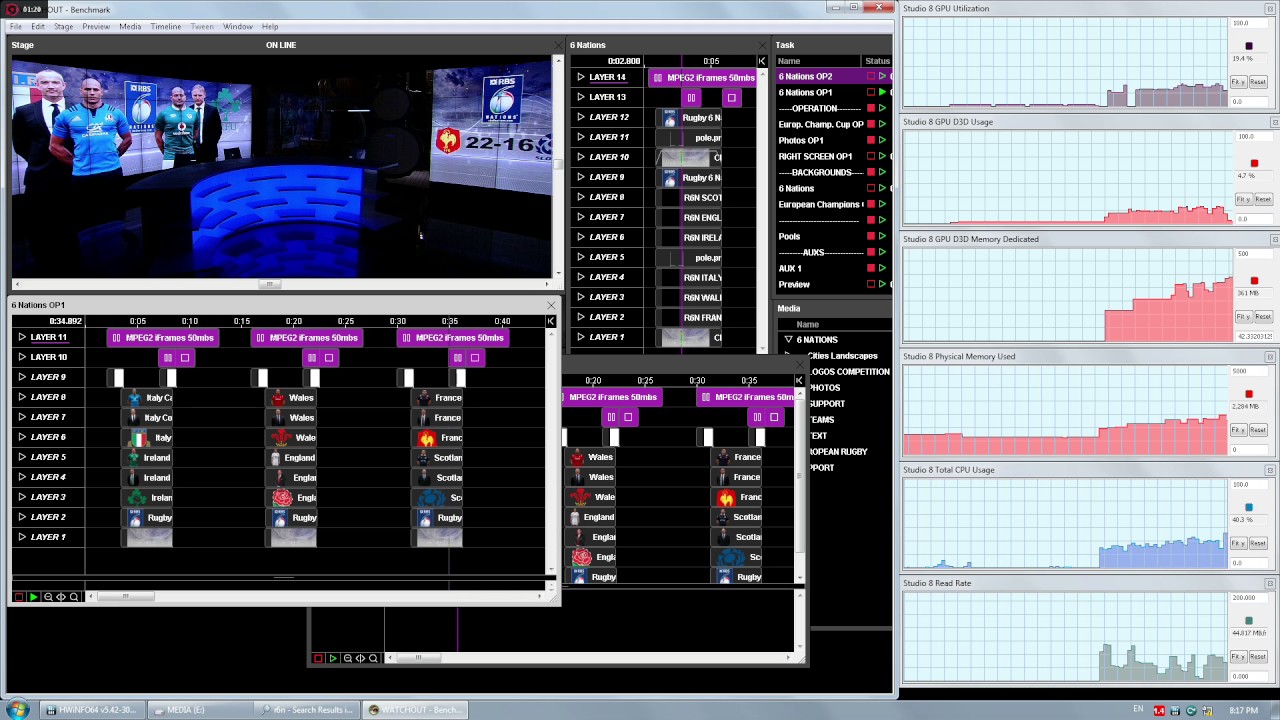Select first MPEG2 iFrames cue on OP1 LAYER 11
Screen dimensions: 1280x720
[165, 338]
